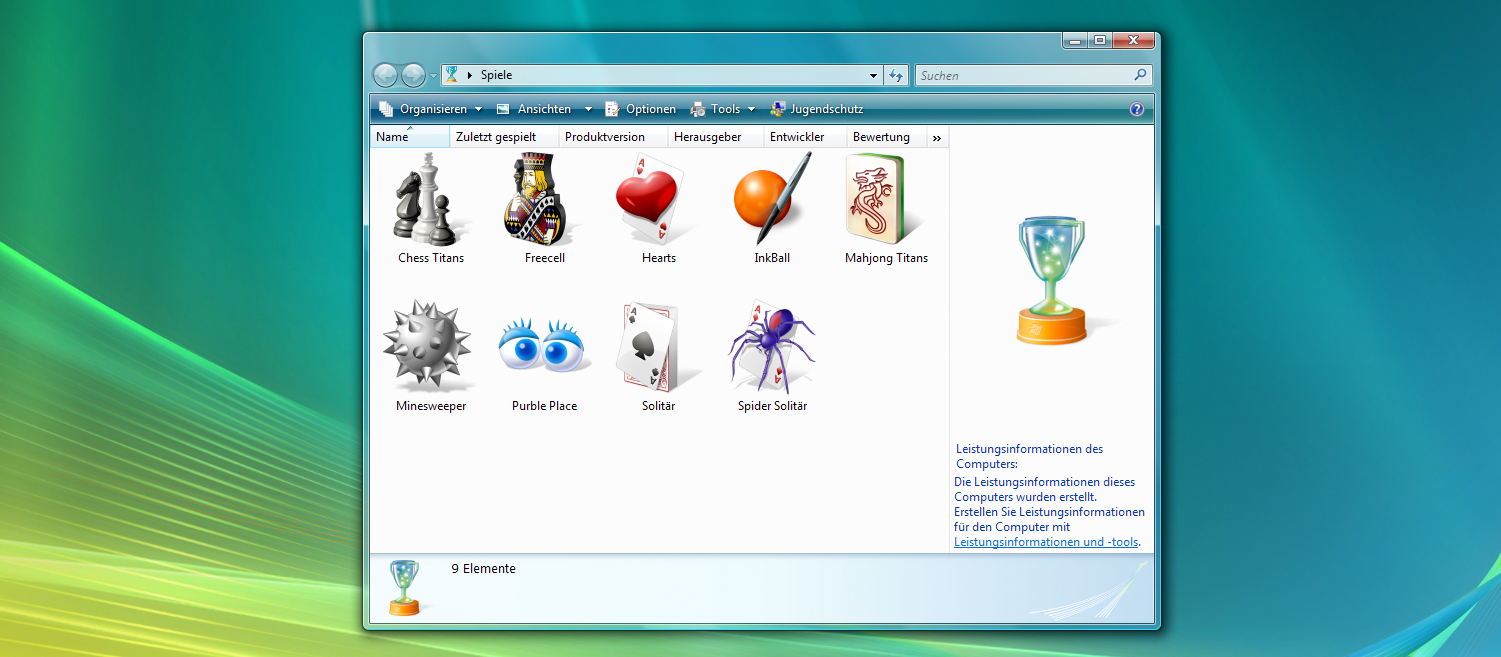Open the Leistungsinformationen und -tools link
Image resolution: width=1501 pixels, height=657 pixels.
pyautogui.click(x=1046, y=542)
